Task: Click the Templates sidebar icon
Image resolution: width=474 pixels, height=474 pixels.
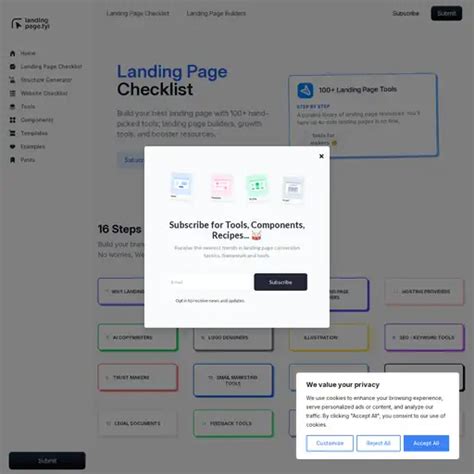Action: point(13,133)
